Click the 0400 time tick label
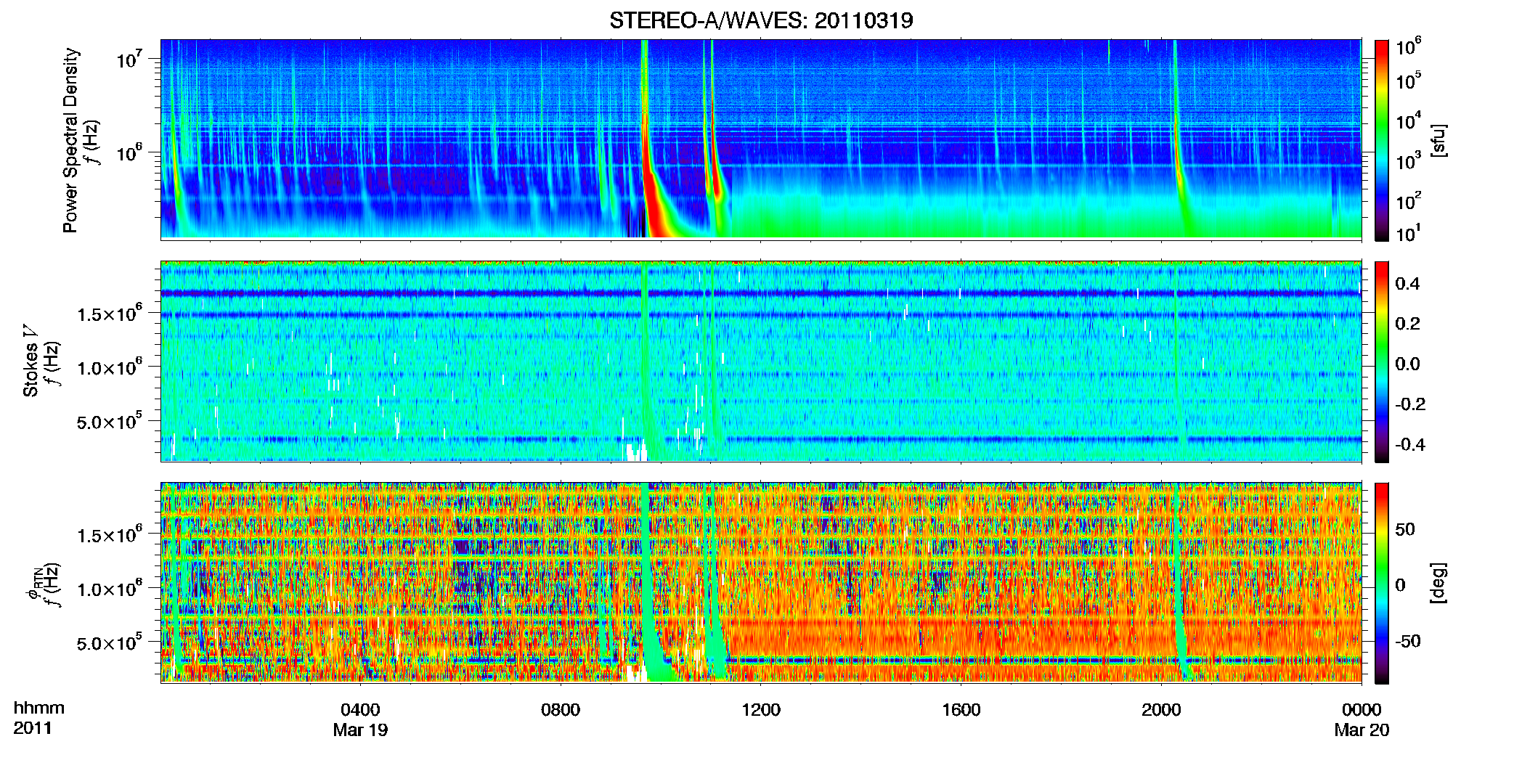Viewport: 1522px width, 784px height. (x=360, y=710)
